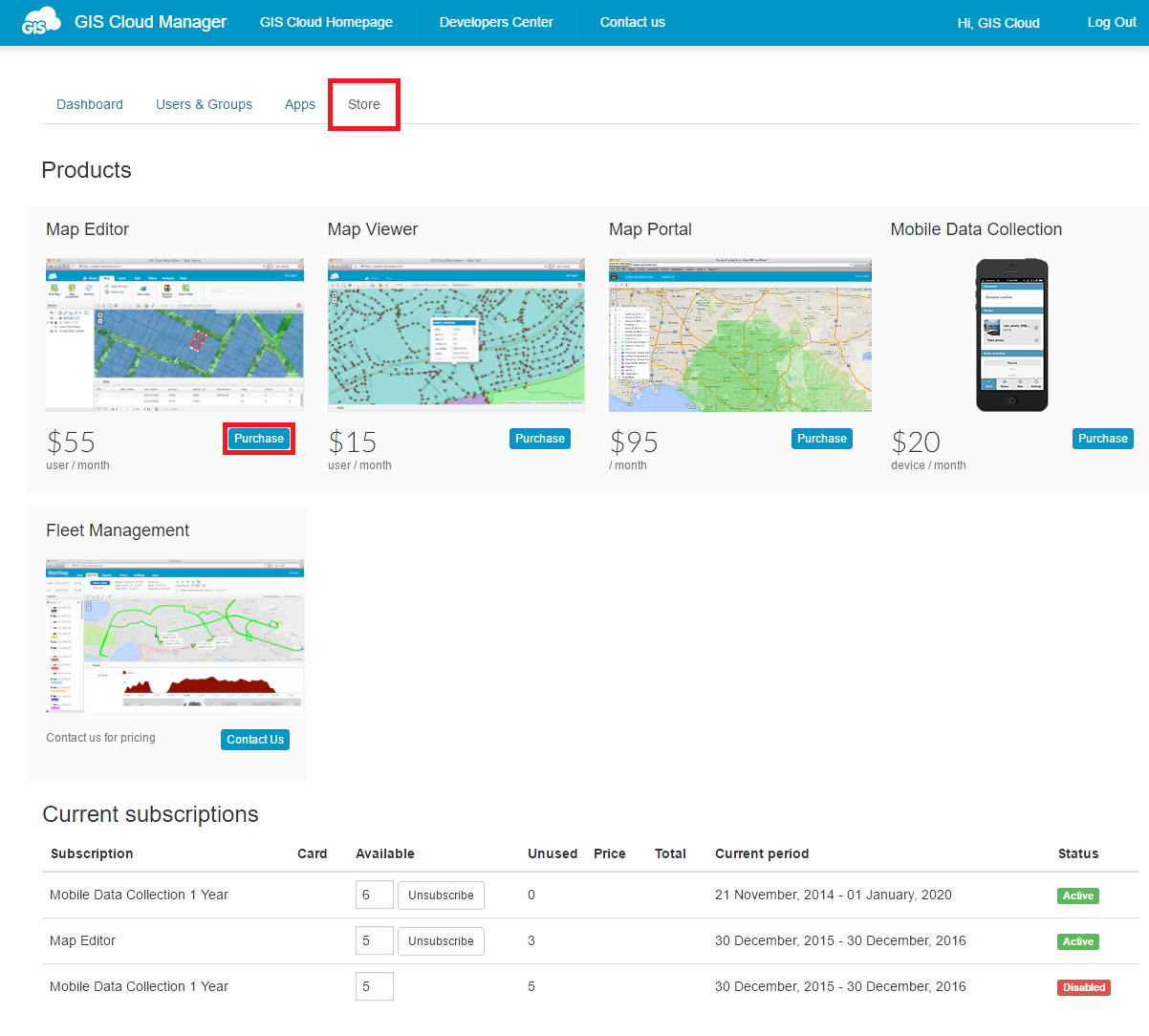
Task: Click the quantity field in the Disabled subscription row
Action: point(375,987)
